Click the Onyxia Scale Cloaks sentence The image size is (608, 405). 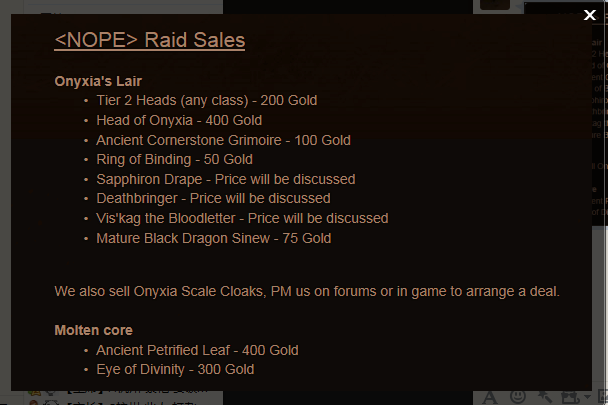tap(307, 291)
